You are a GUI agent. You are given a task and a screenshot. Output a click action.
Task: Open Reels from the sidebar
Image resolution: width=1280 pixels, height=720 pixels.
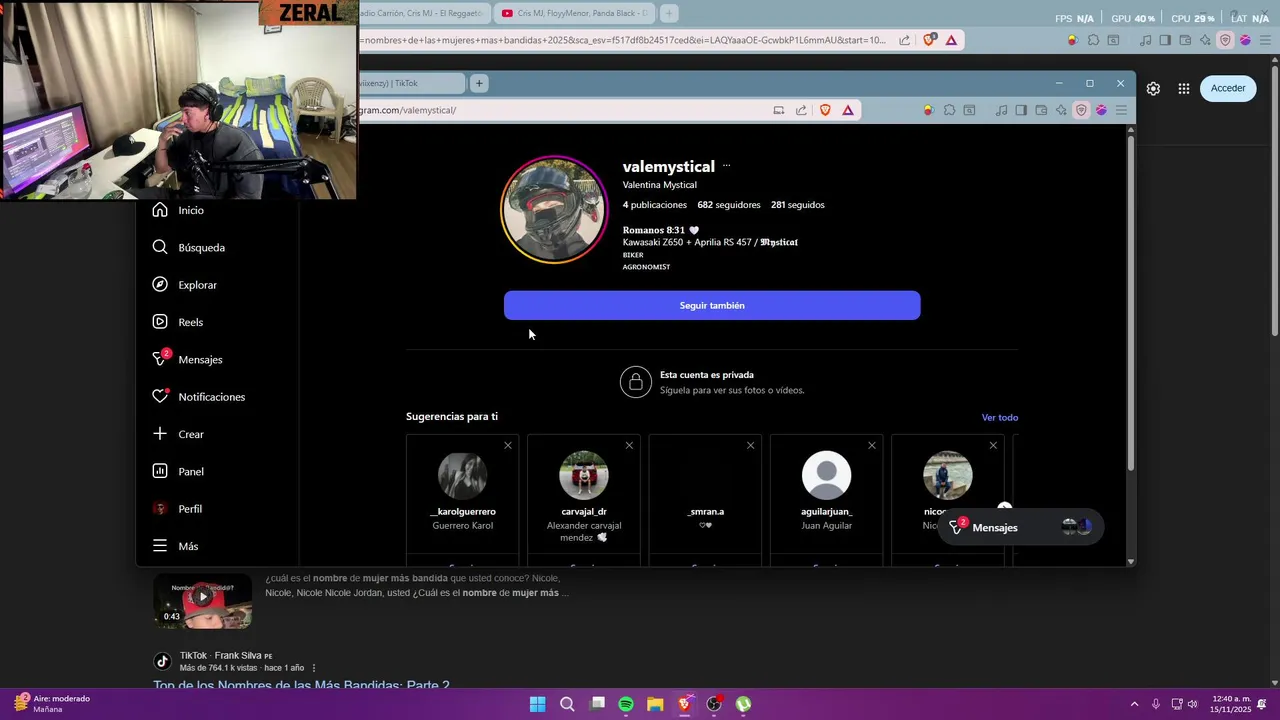coord(177,322)
